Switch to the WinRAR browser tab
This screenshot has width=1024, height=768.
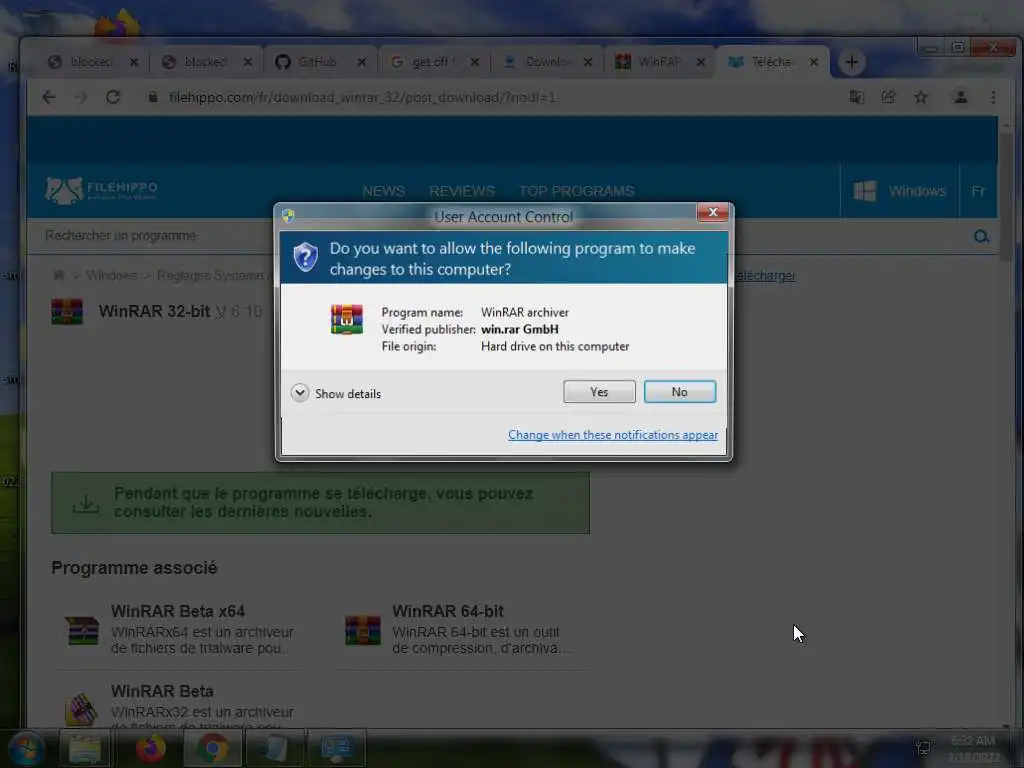(x=660, y=62)
